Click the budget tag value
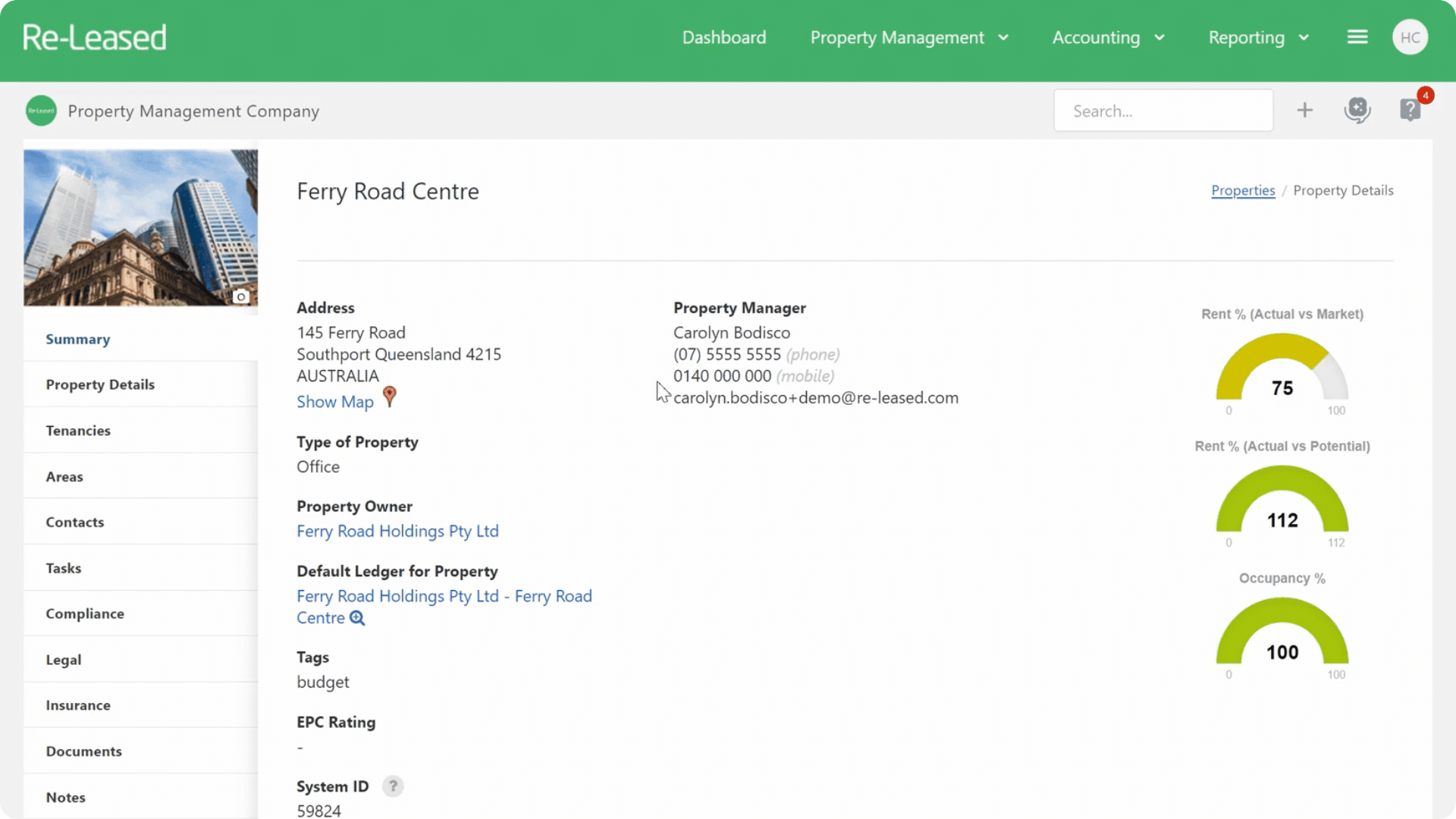Image resolution: width=1456 pixels, height=819 pixels. (x=323, y=682)
